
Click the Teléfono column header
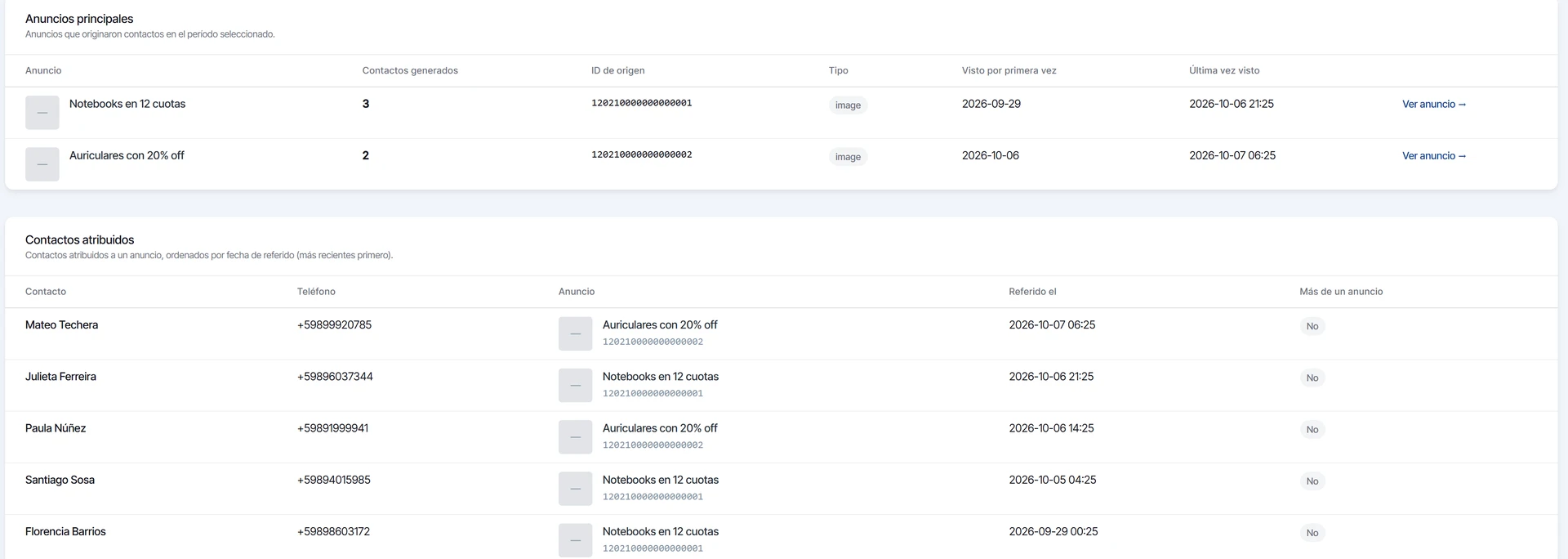[316, 291]
